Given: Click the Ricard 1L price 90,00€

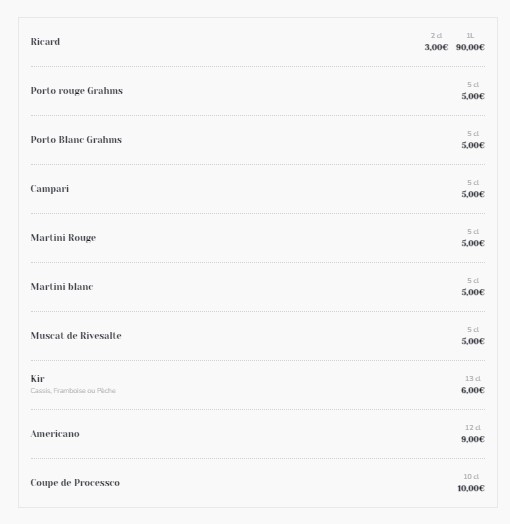Looking at the screenshot, I should pos(470,47).
